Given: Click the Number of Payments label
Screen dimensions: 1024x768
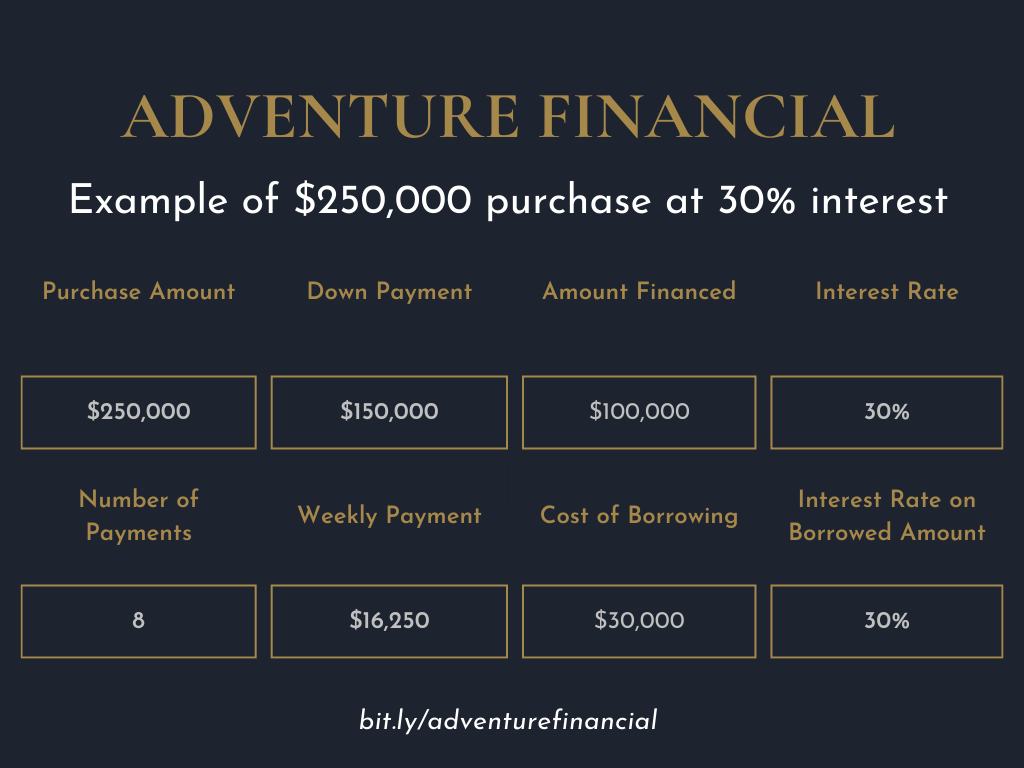Looking at the screenshot, I should [138, 516].
